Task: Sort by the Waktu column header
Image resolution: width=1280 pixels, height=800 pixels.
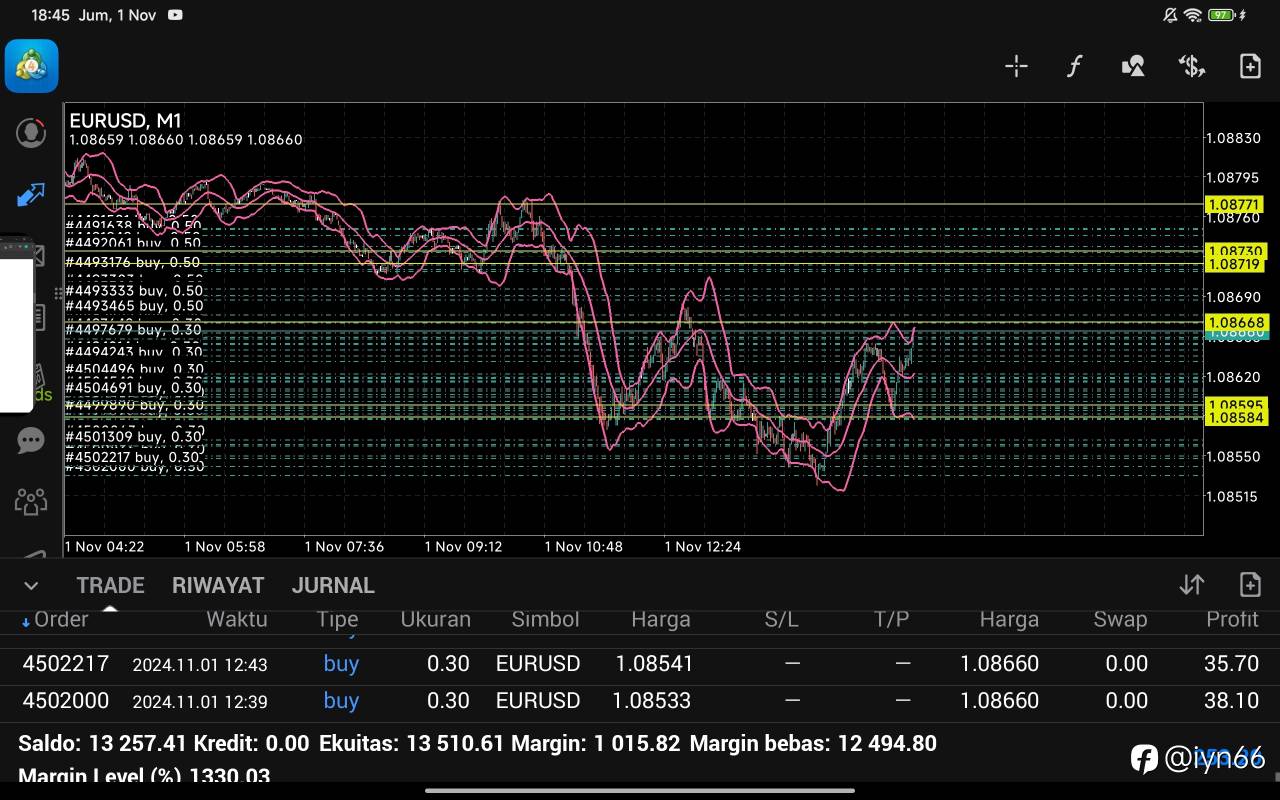Action: 237,619
